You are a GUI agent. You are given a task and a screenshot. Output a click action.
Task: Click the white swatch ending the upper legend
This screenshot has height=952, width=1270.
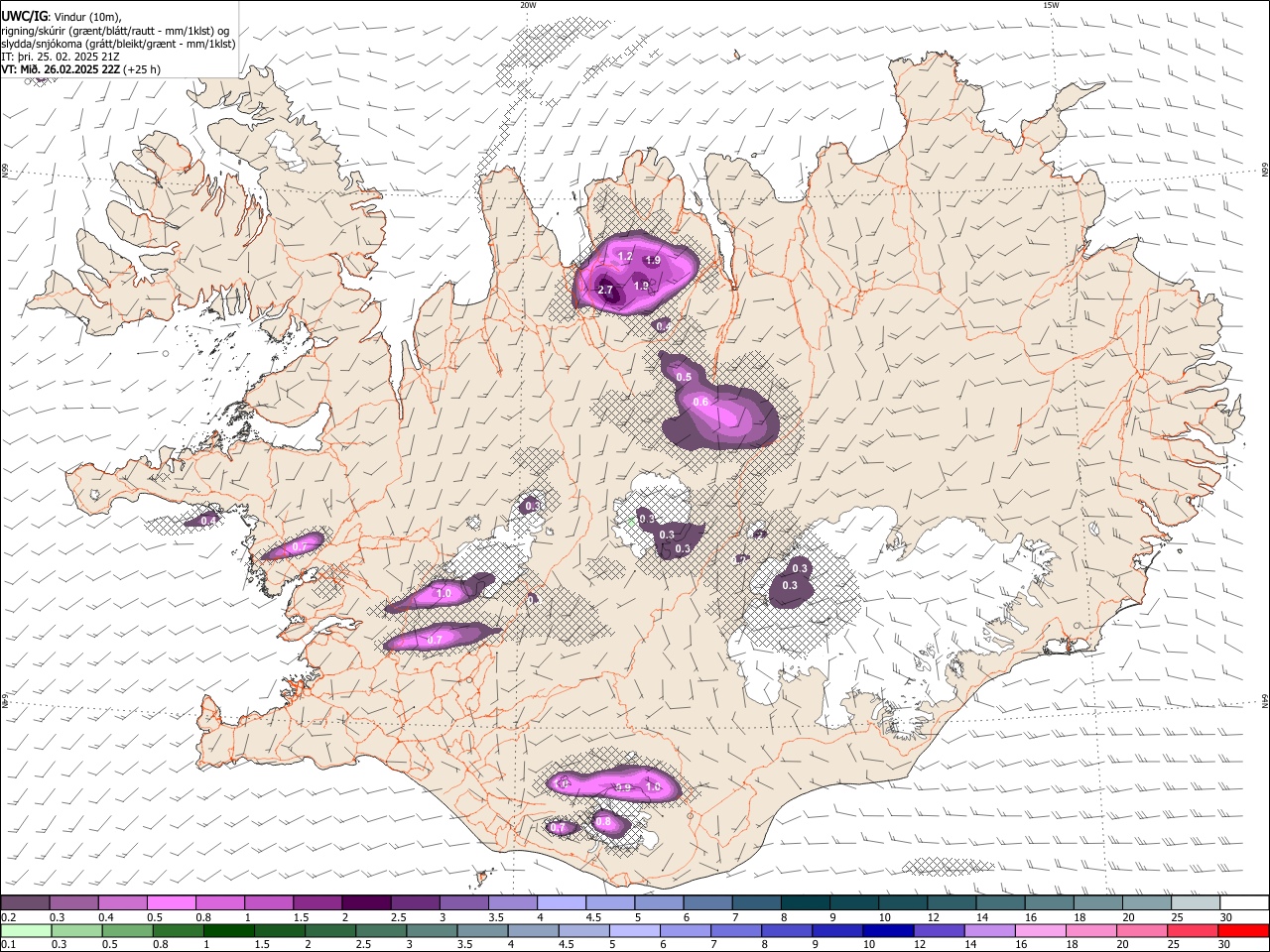[x=1244, y=902]
